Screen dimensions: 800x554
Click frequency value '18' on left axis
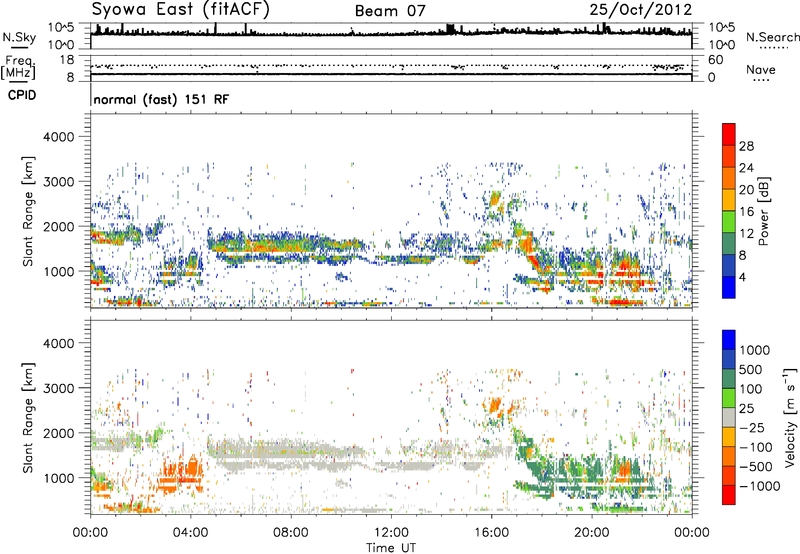(x=67, y=60)
